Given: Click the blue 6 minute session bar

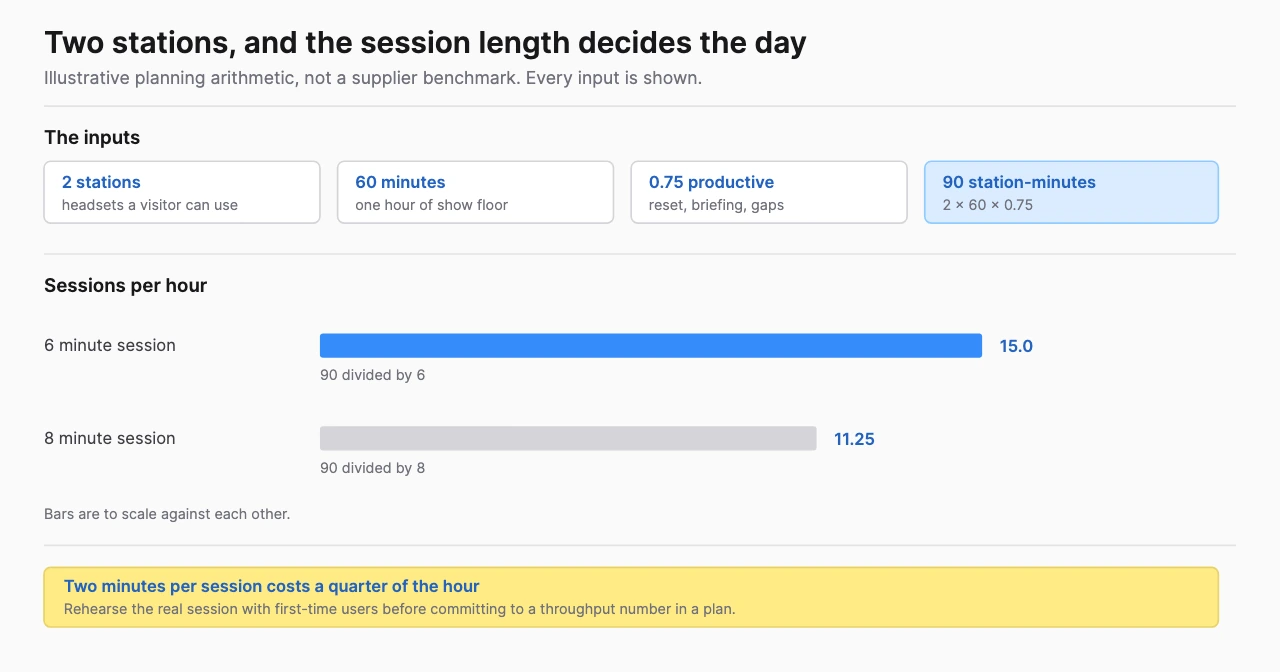Looking at the screenshot, I should [651, 345].
